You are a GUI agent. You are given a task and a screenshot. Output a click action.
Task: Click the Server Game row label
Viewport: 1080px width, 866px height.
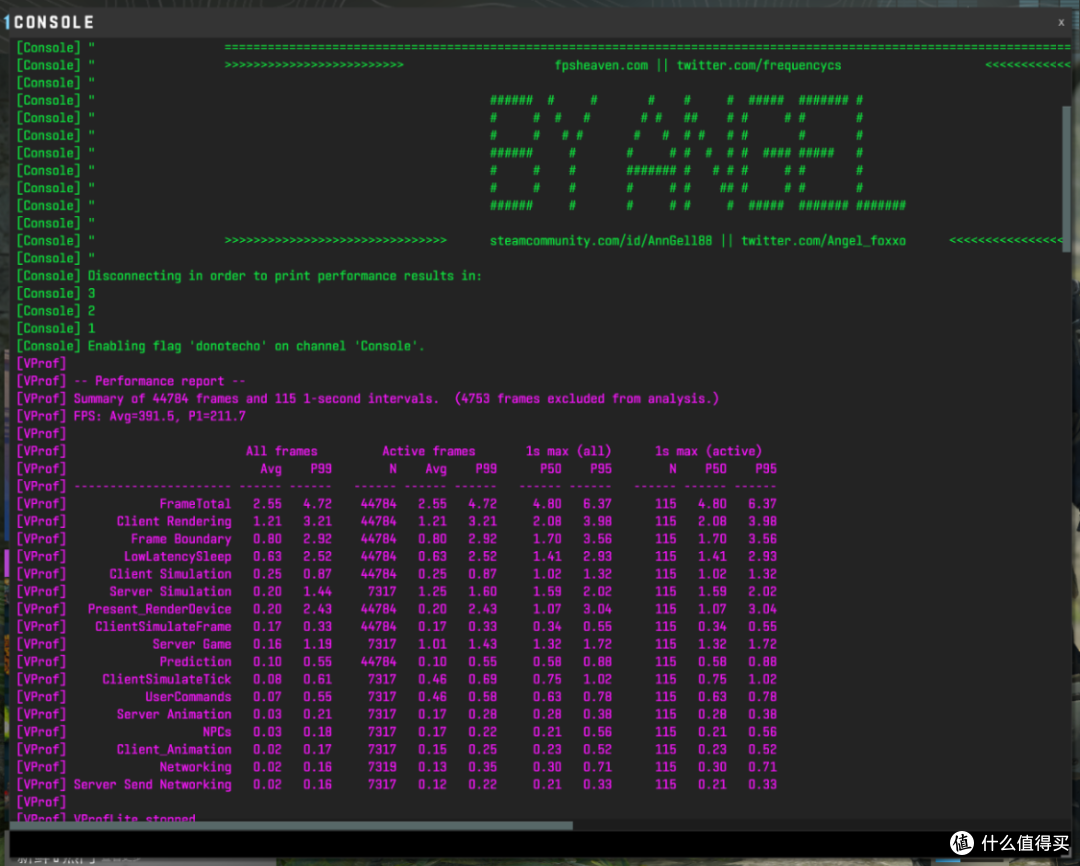click(x=191, y=644)
